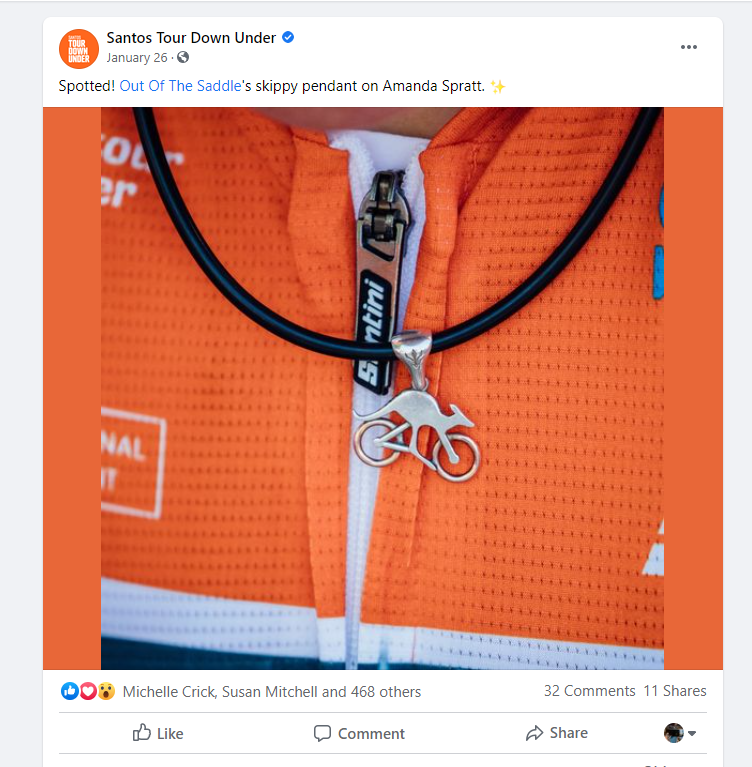The height and width of the screenshot is (767, 752).
Task: Click the blue thumbs-up reaction icon
Action: pos(69,691)
